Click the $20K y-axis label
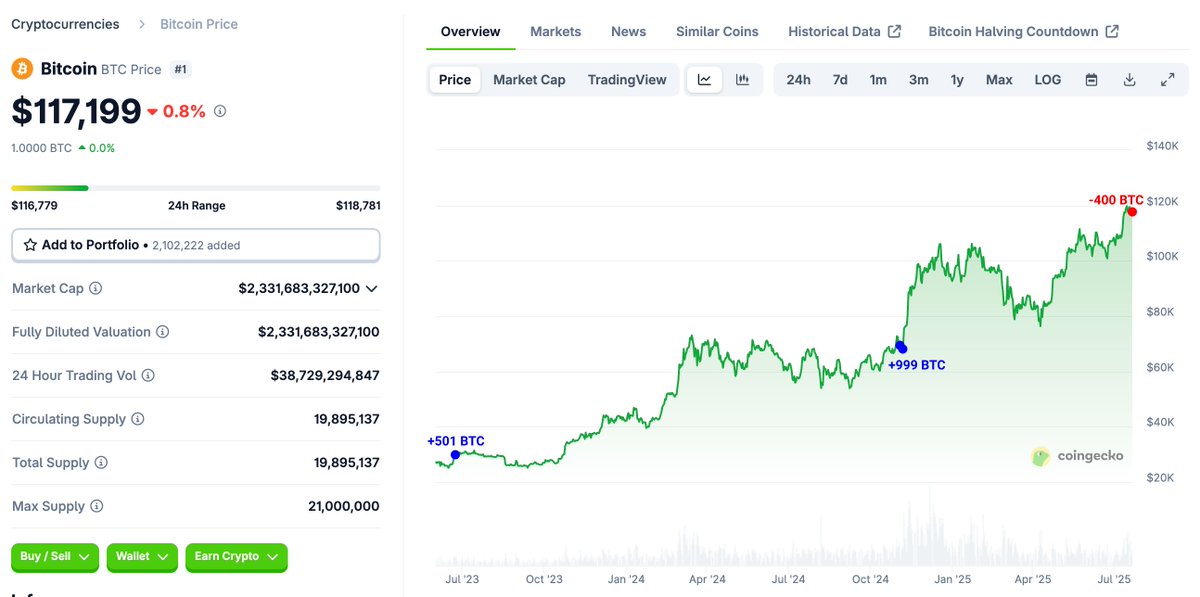1200x597 pixels. 1160,478
